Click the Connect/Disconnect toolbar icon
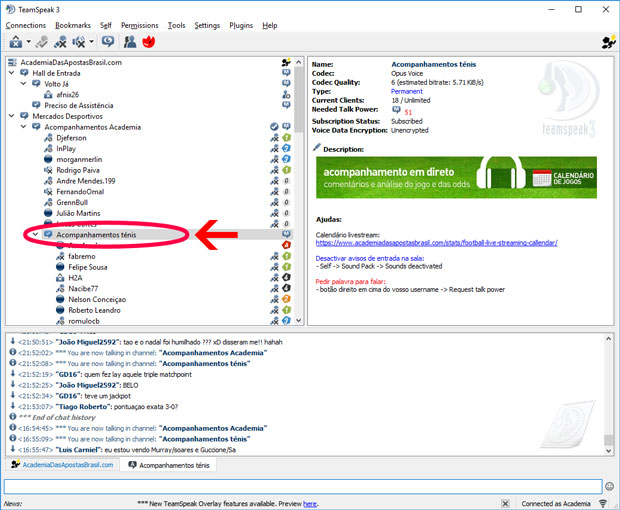Image resolution: width=620 pixels, height=510 pixels. click(x=15, y=42)
